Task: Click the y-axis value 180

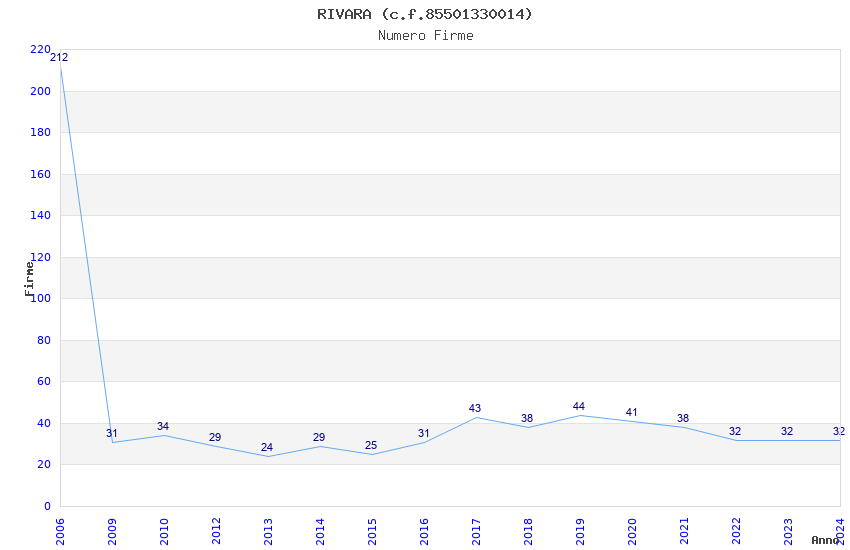Action: point(41,133)
